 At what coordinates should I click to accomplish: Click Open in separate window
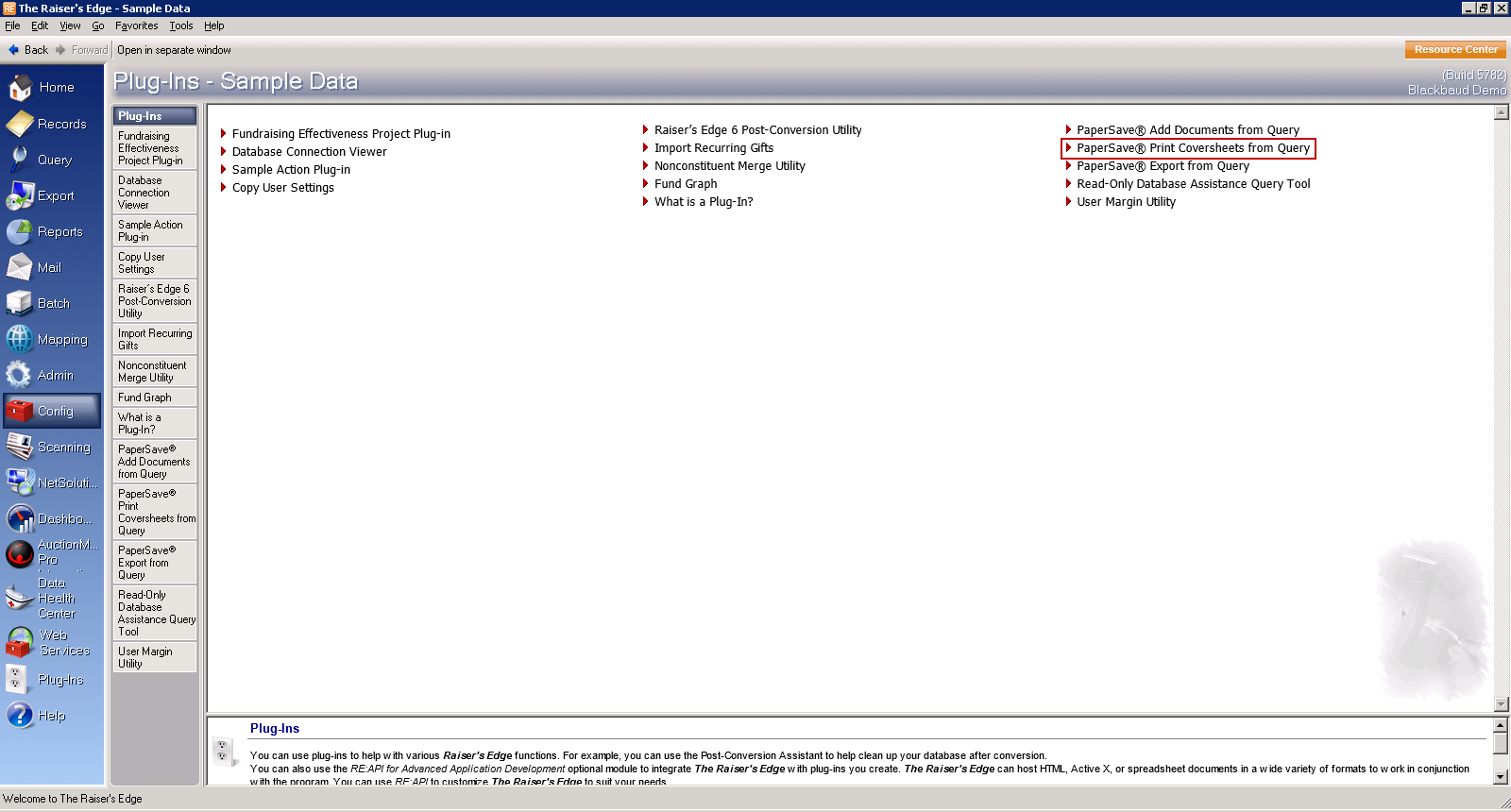point(174,50)
